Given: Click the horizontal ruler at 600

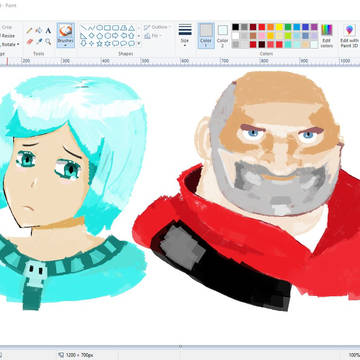Looking at the screenshot, I should pyautogui.click(x=184, y=61).
